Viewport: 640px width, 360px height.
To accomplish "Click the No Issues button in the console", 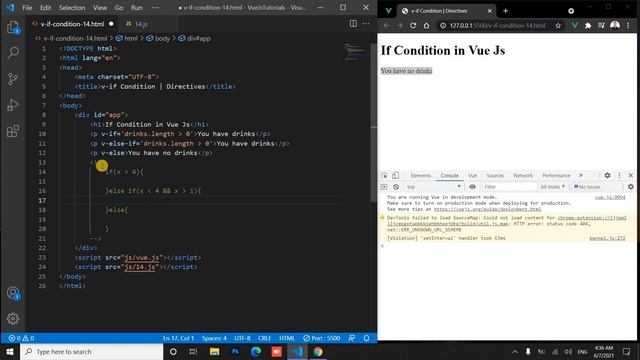I will pos(587,187).
